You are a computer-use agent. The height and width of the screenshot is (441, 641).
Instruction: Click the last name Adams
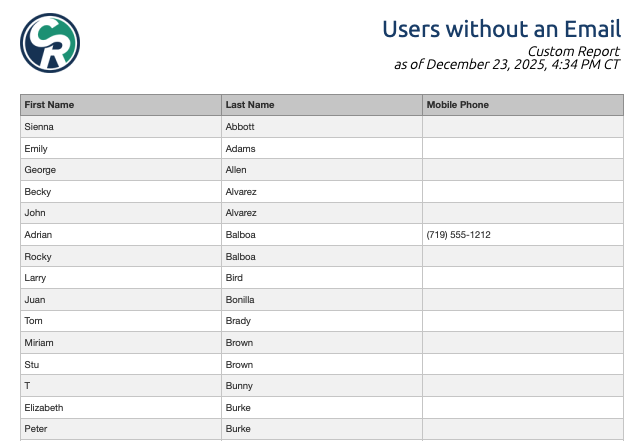click(240, 149)
